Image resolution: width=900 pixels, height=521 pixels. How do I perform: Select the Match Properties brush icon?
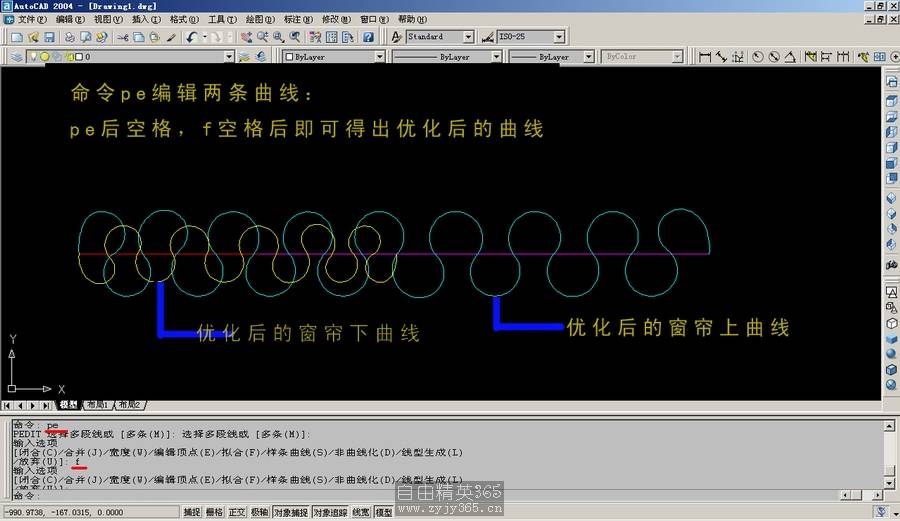click(171, 37)
